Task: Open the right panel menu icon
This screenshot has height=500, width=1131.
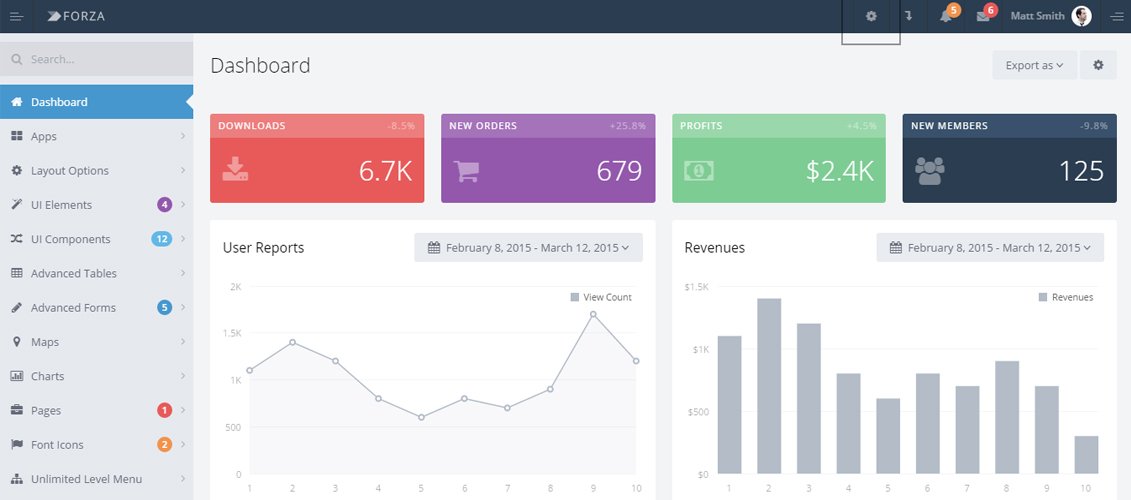Action: (1116, 16)
